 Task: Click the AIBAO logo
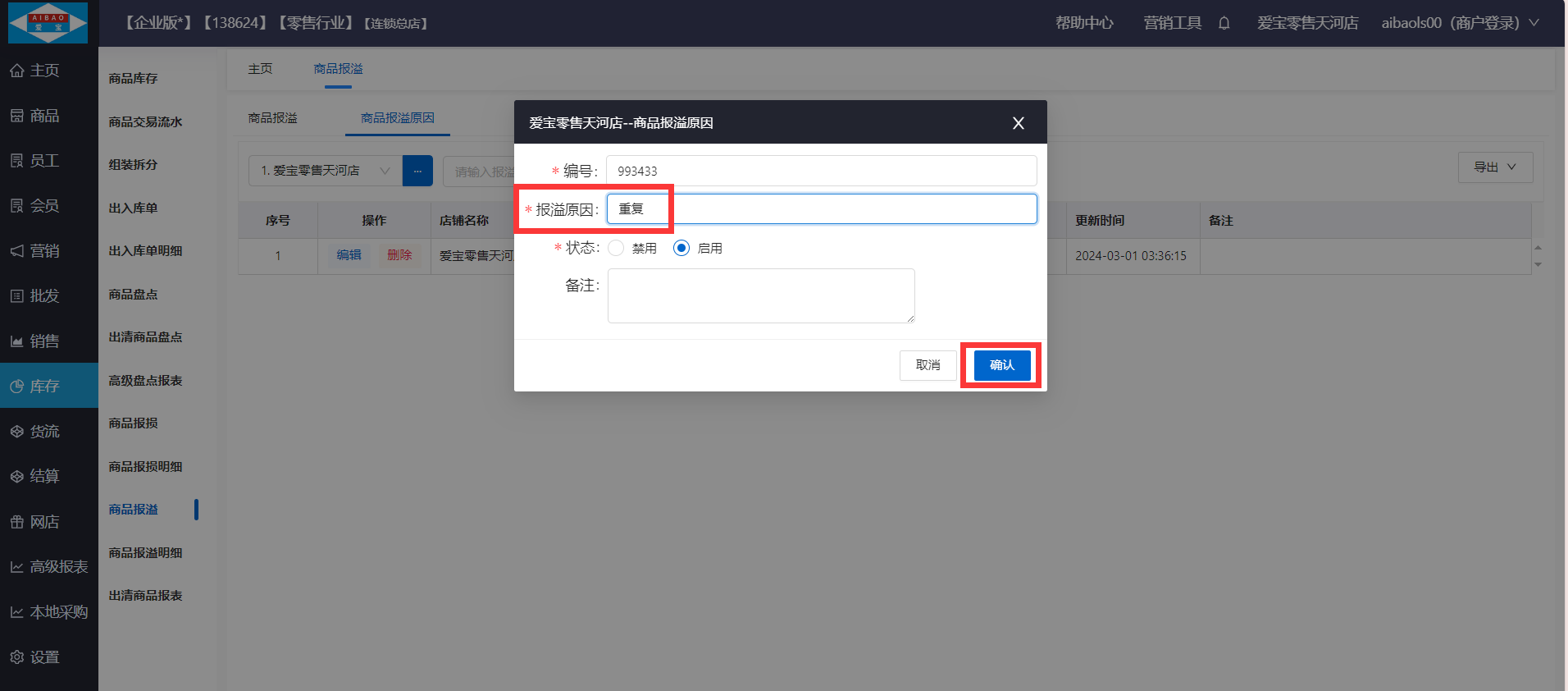click(x=48, y=23)
